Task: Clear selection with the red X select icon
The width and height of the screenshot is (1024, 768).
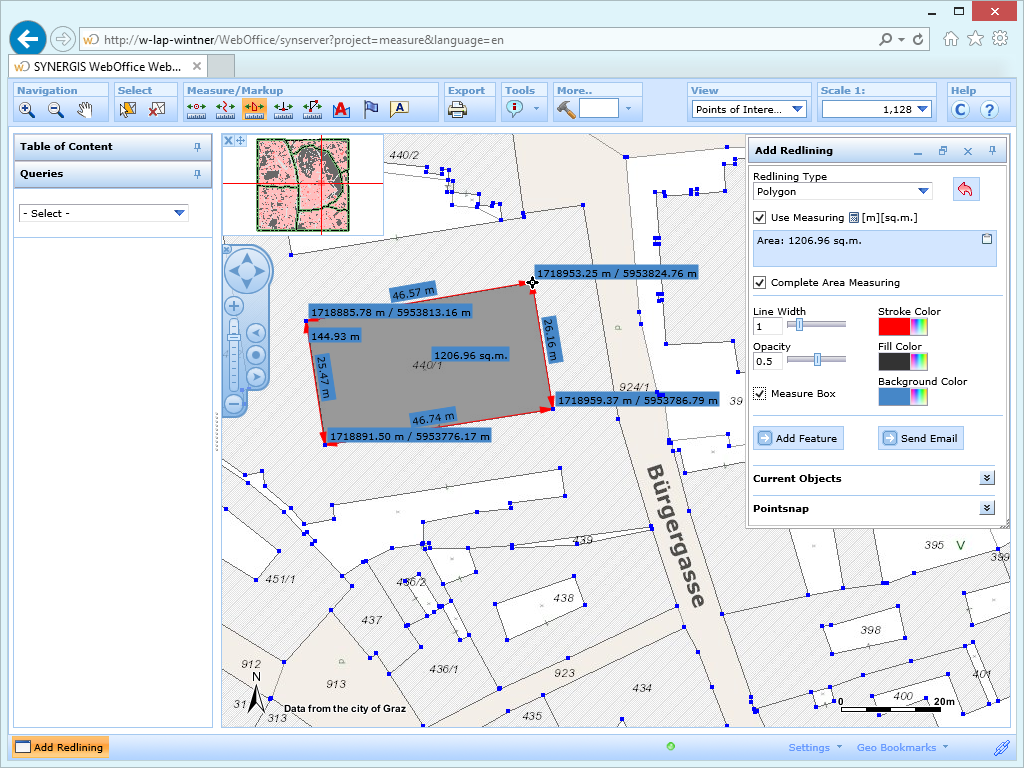Action: pyautogui.click(x=155, y=110)
